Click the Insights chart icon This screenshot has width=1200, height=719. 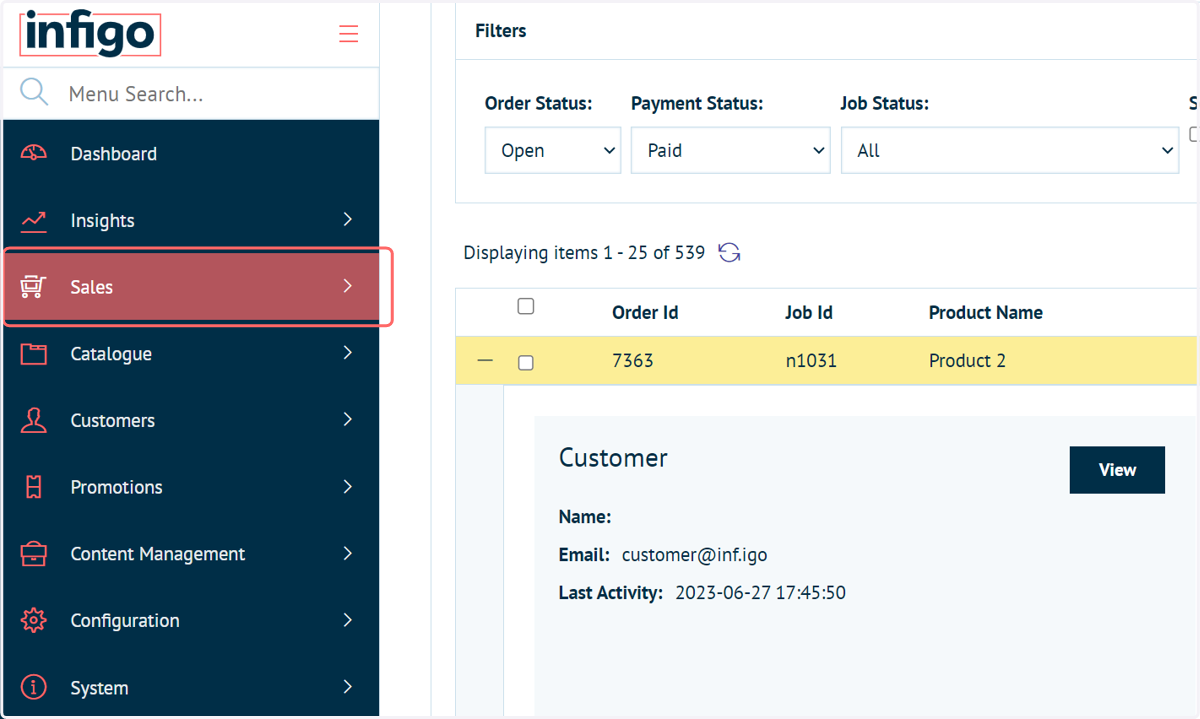pos(34,220)
